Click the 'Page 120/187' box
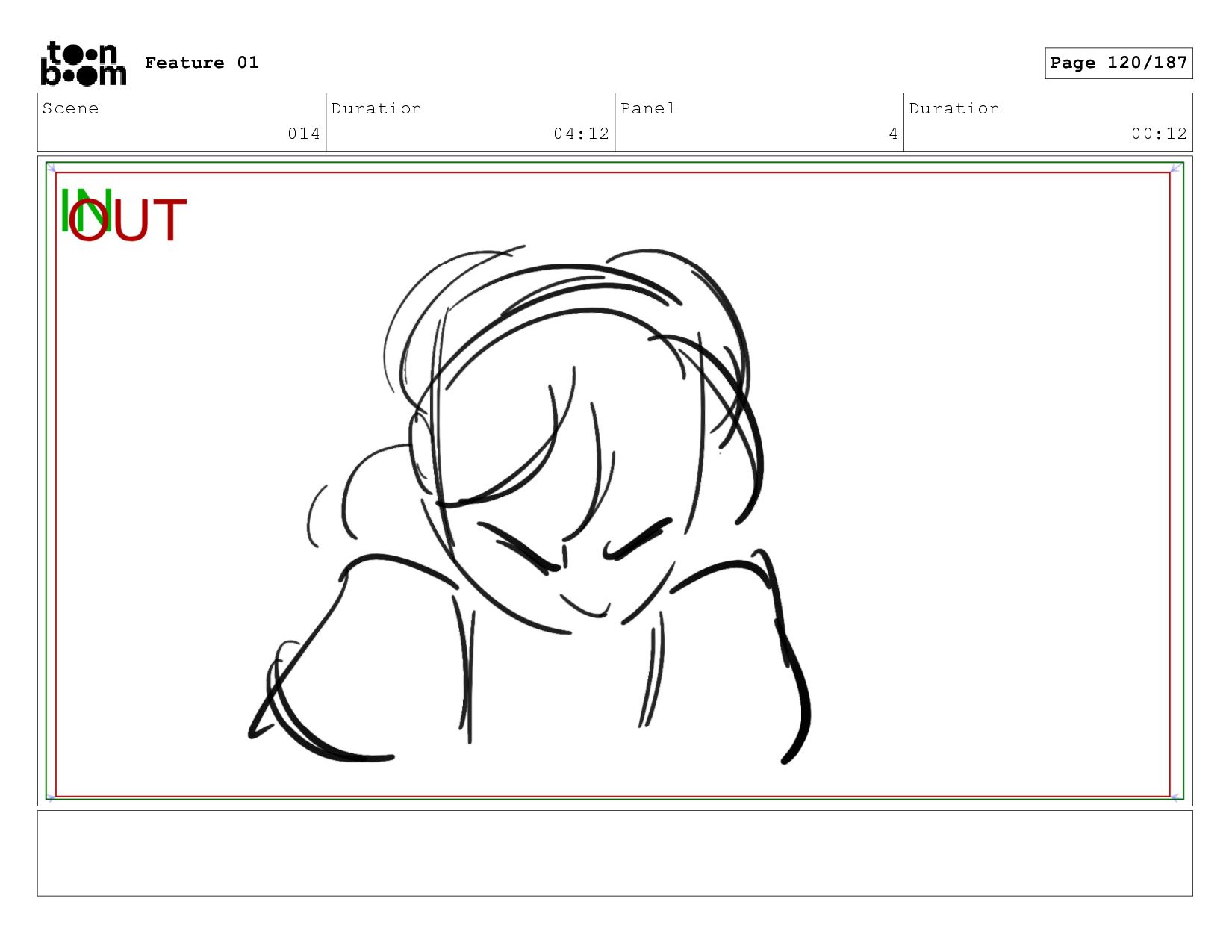This screenshot has height=952, width=1232. 1119,63
